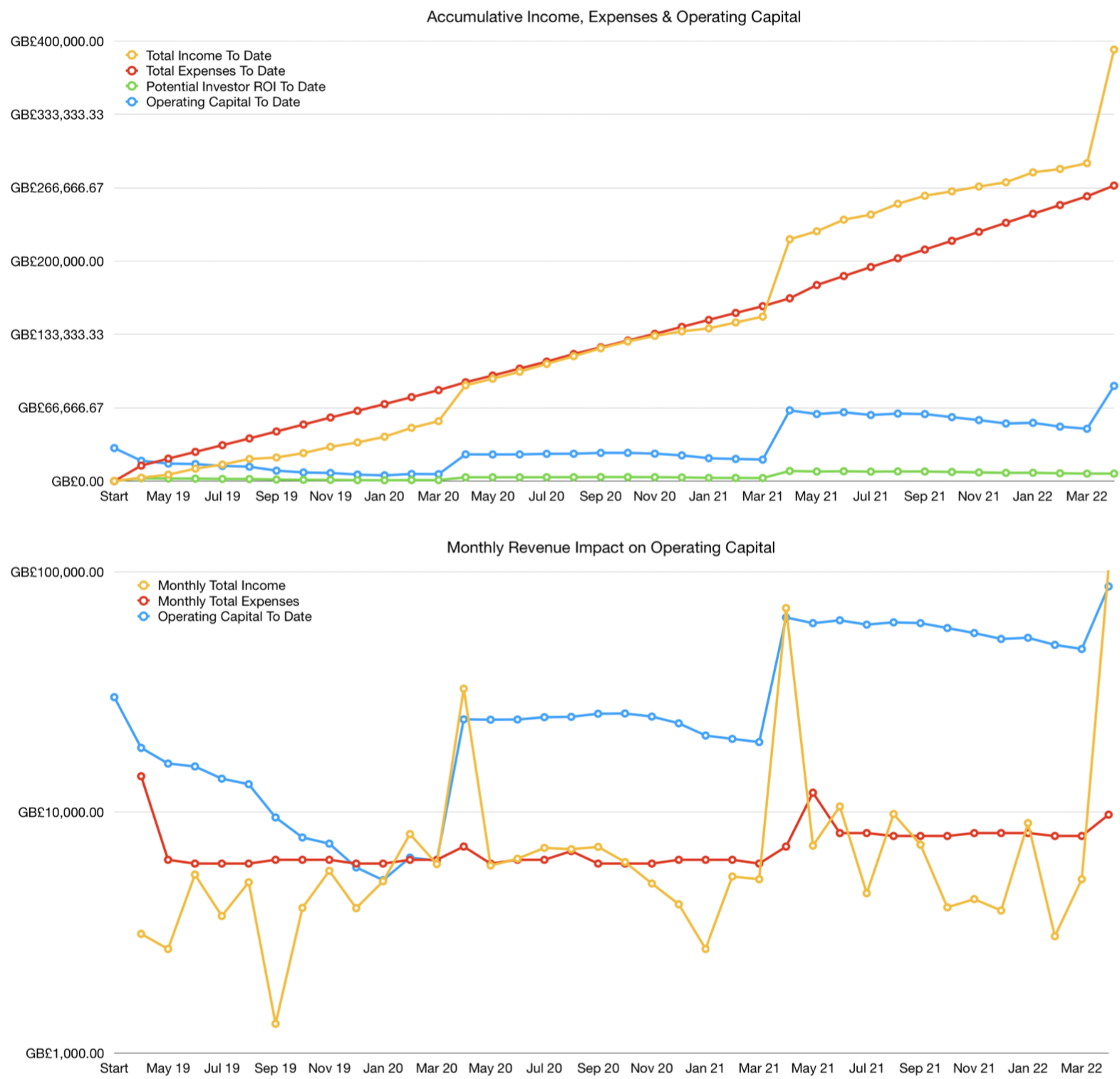1120x1079 pixels.
Task: Click the 'Monthly Revenue Impact on Operating Capital' title
Action: point(610,547)
